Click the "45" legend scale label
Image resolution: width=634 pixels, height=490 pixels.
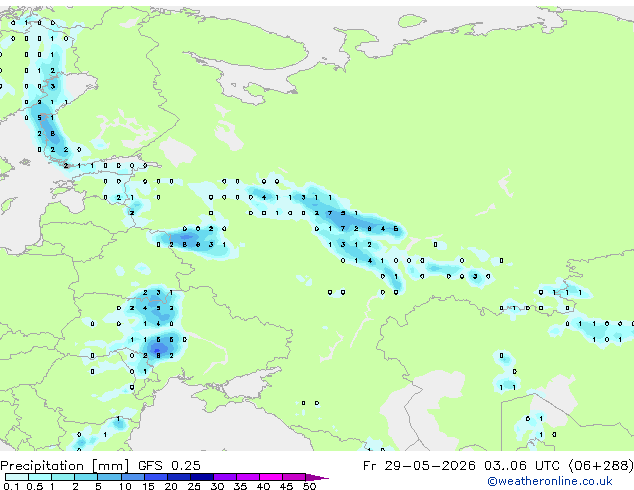[287, 486]
